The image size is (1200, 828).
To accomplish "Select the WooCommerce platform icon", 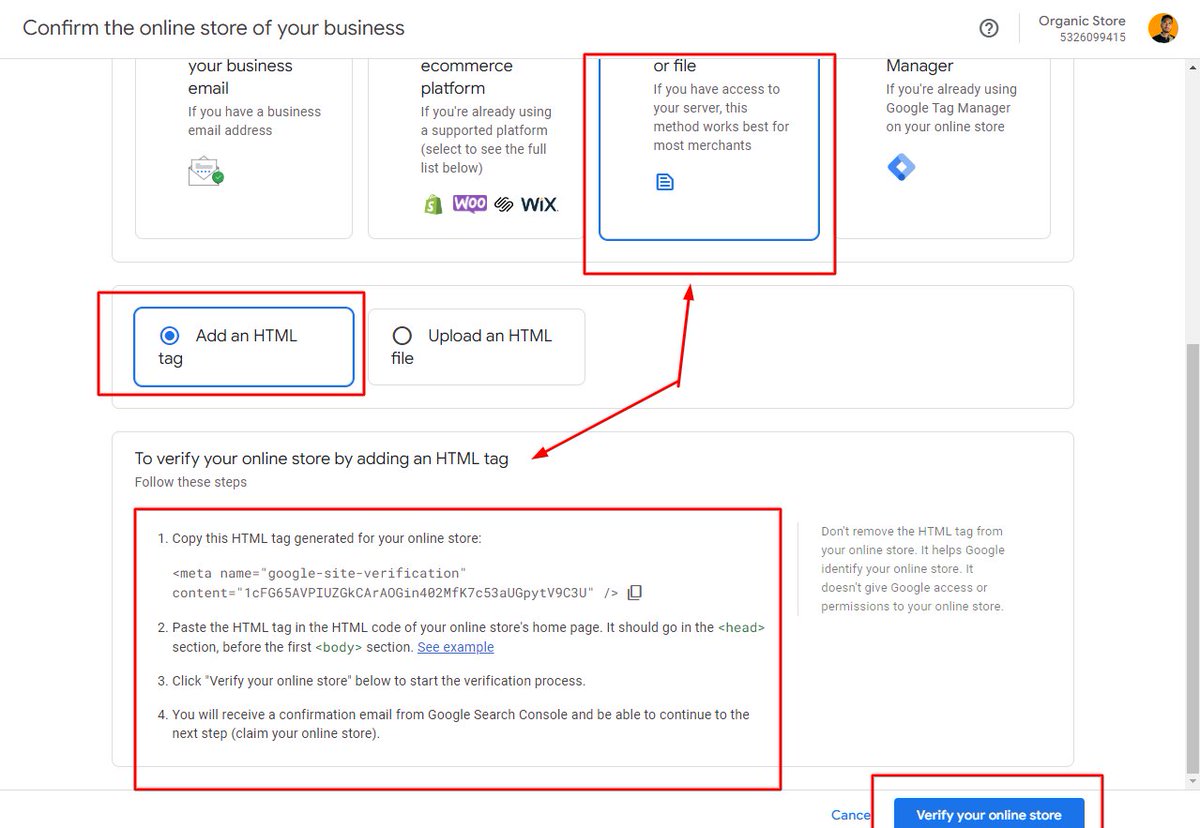I will (469, 203).
